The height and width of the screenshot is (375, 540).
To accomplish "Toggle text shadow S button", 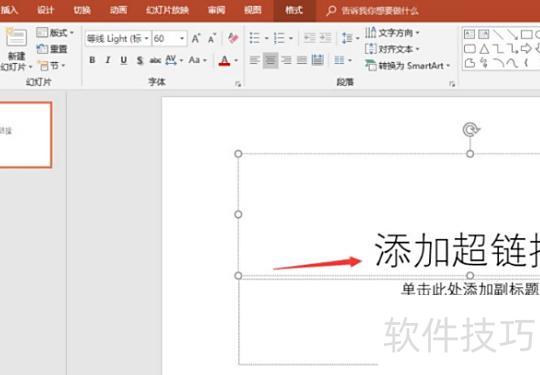I will click(x=139, y=61).
